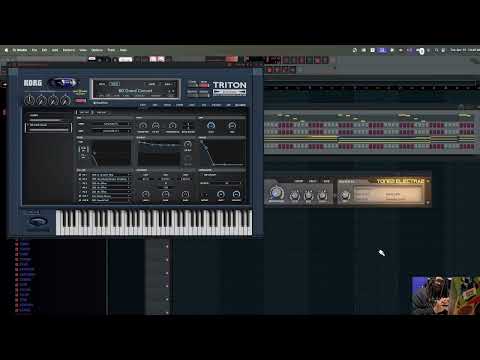Click the KORG logo in the Triton plugin
The image size is (480, 360).
tap(33, 83)
